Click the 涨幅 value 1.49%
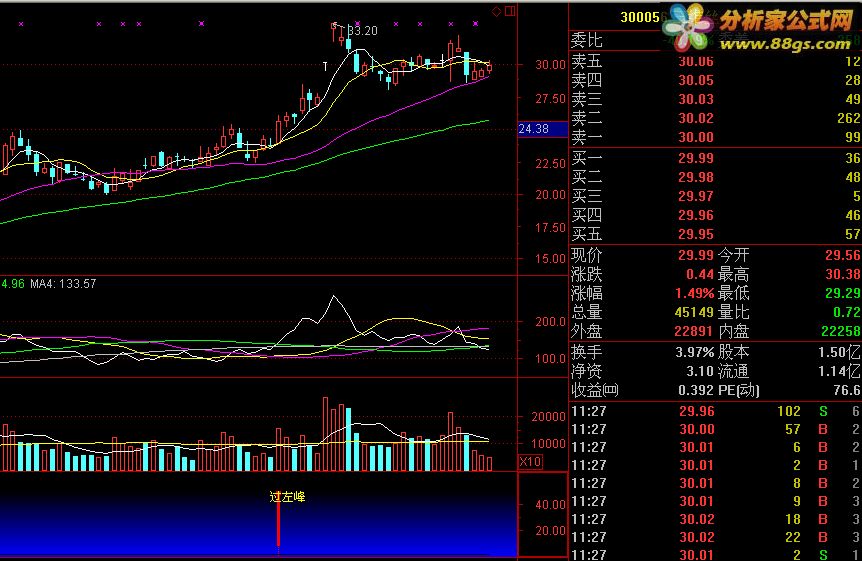 [x=694, y=293]
